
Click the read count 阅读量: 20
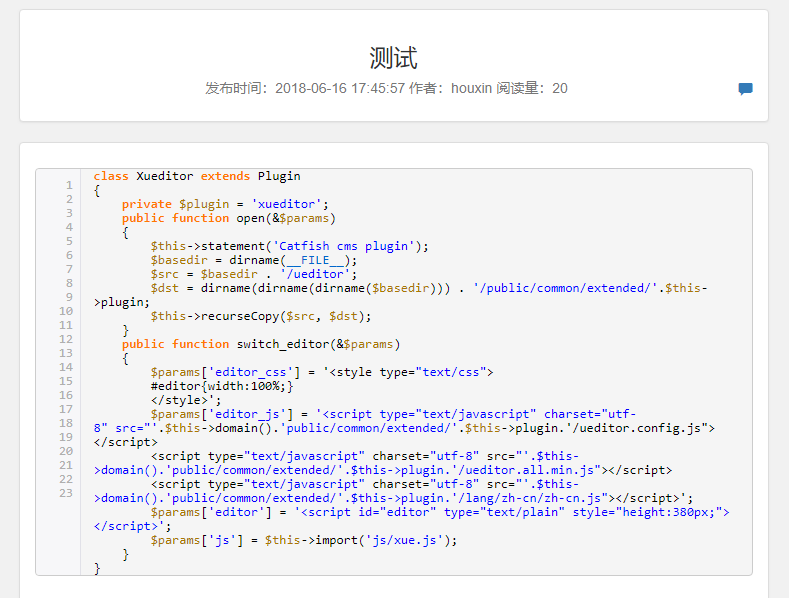click(532, 88)
